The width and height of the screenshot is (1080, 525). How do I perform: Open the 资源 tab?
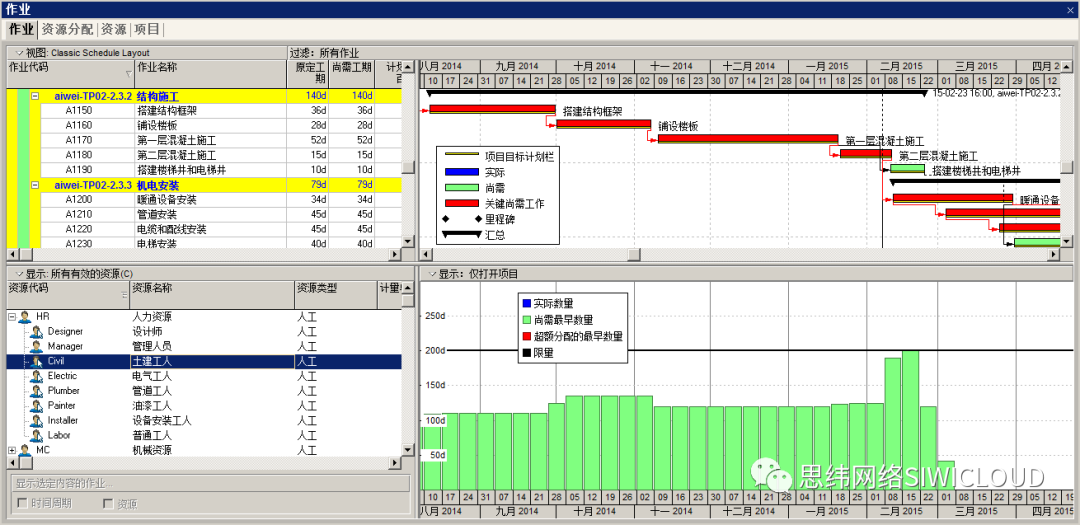114,29
